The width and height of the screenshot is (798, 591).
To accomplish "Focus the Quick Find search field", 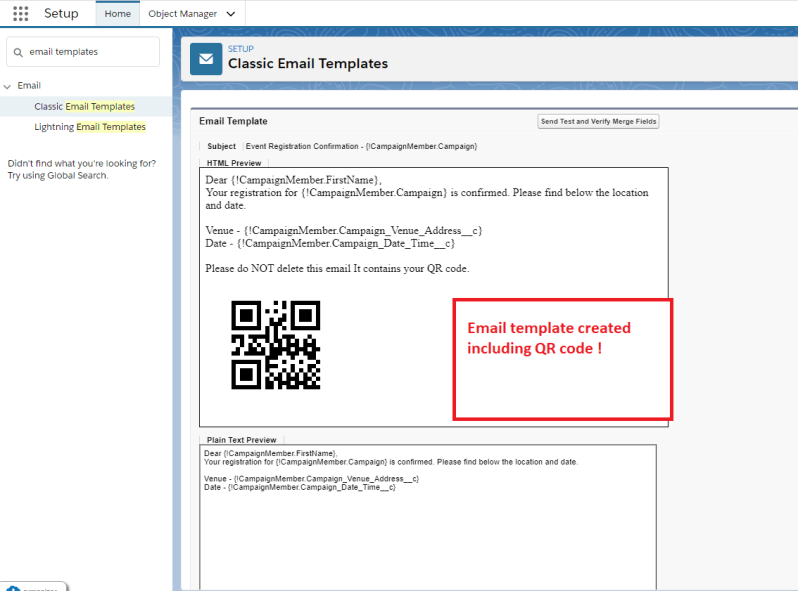I will pyautogui.click(x=83, y=52).
